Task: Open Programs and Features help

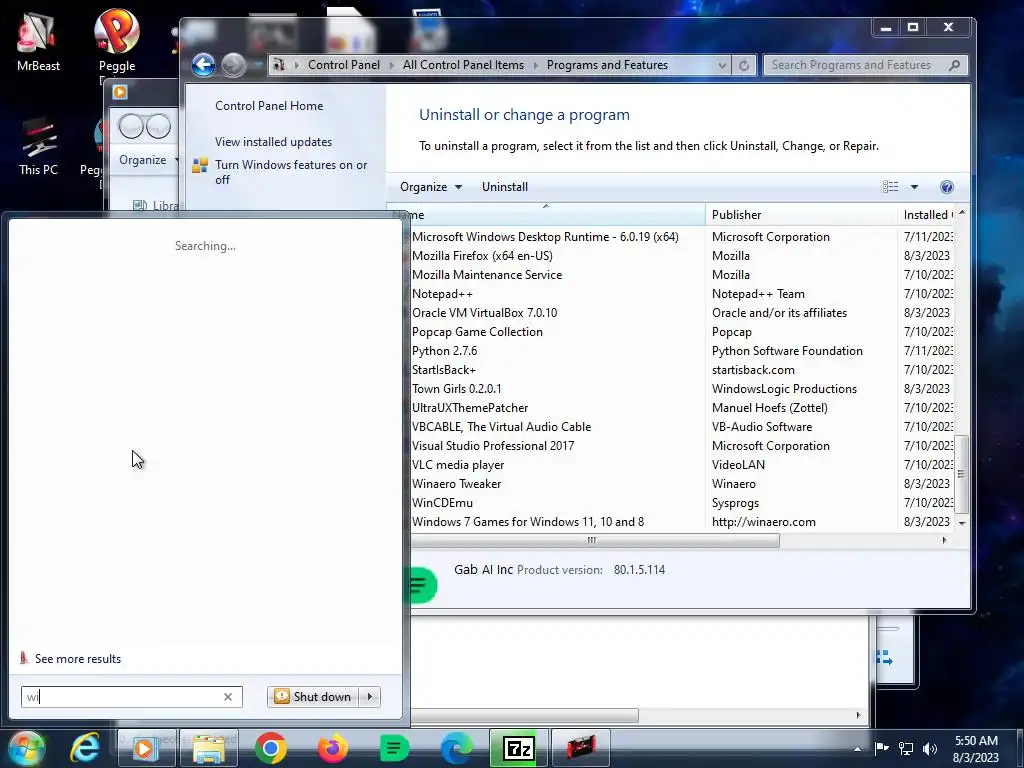Action: pyautogui.click(x=946, y=187)
